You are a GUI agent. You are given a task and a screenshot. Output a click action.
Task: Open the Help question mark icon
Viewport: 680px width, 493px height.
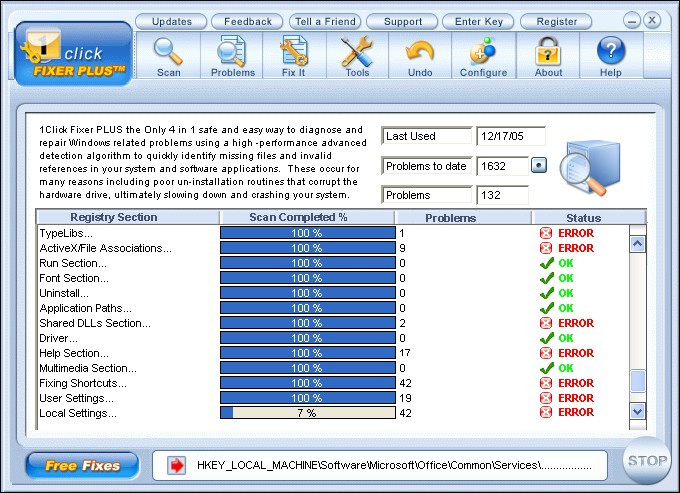pyautogui.click(x=611, y=50)
